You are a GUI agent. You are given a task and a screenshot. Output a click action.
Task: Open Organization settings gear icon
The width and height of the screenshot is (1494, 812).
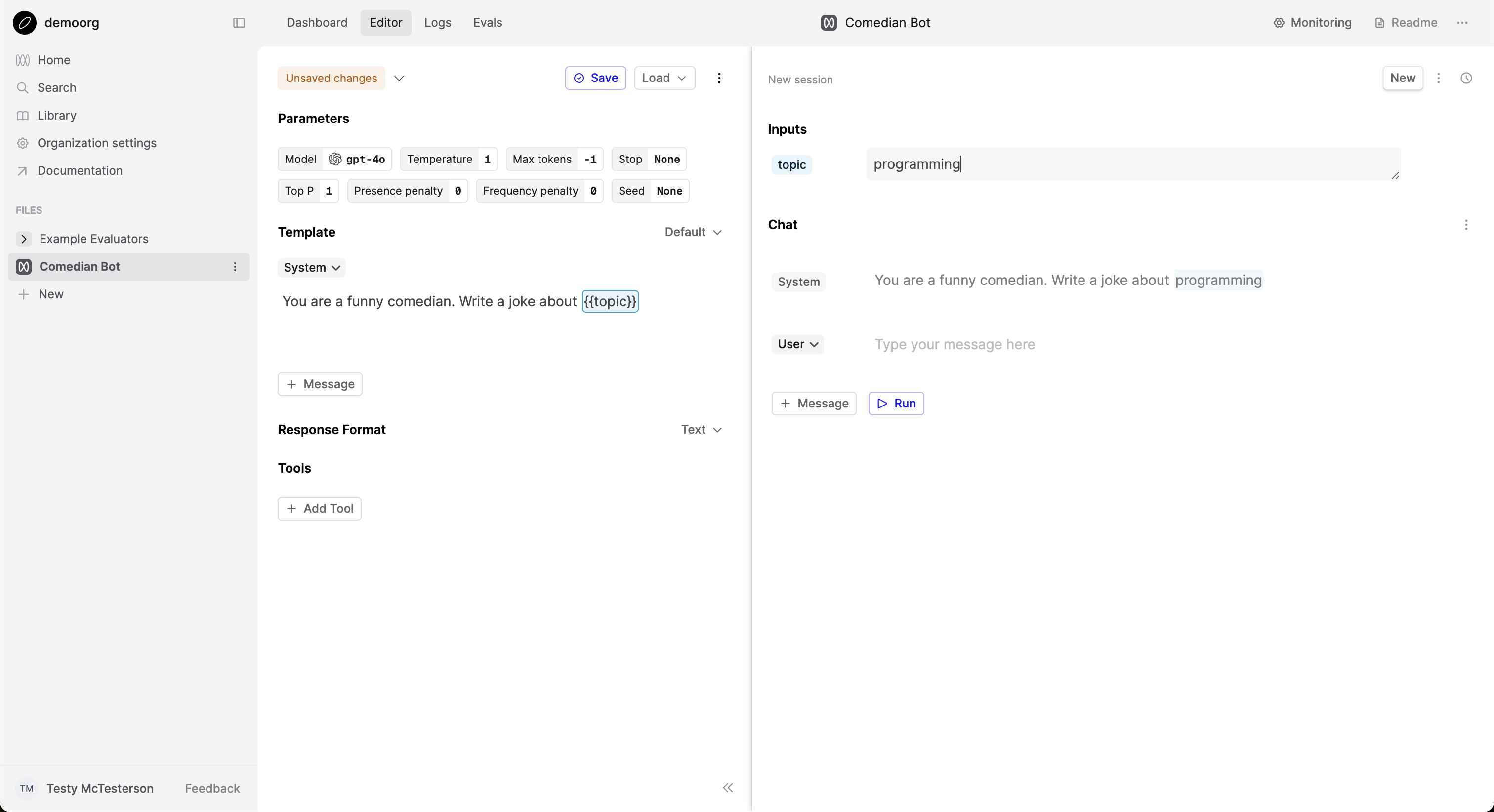tap(23, 143)
